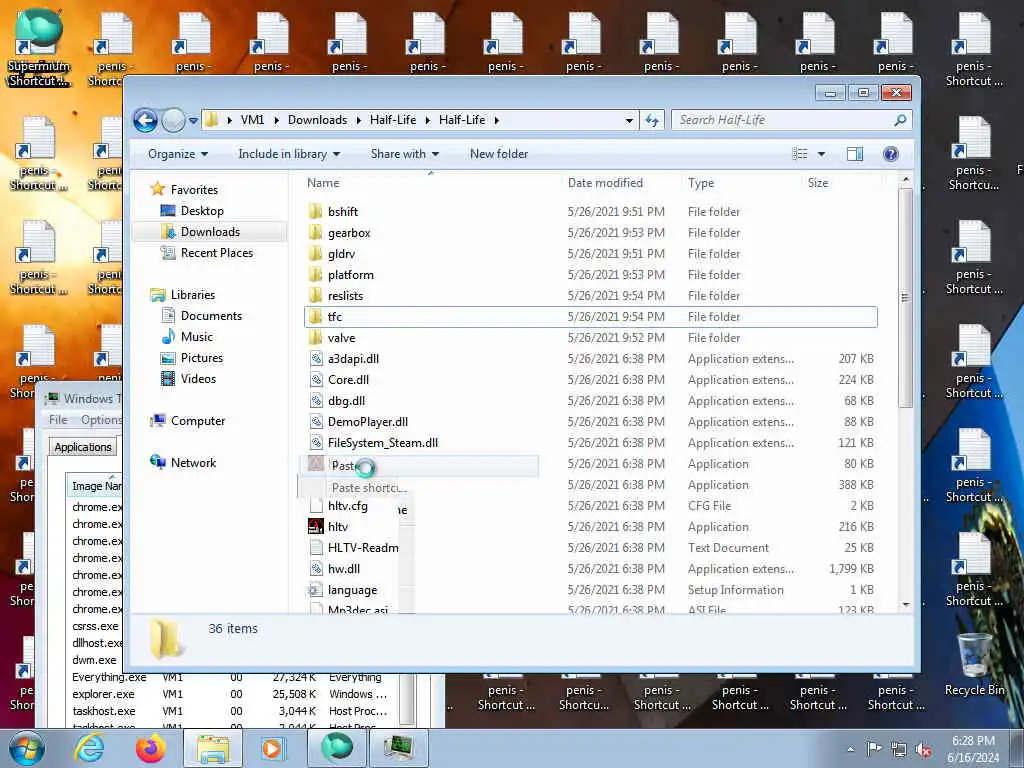
Task: Open Explorer help icon
Action: 890,154
